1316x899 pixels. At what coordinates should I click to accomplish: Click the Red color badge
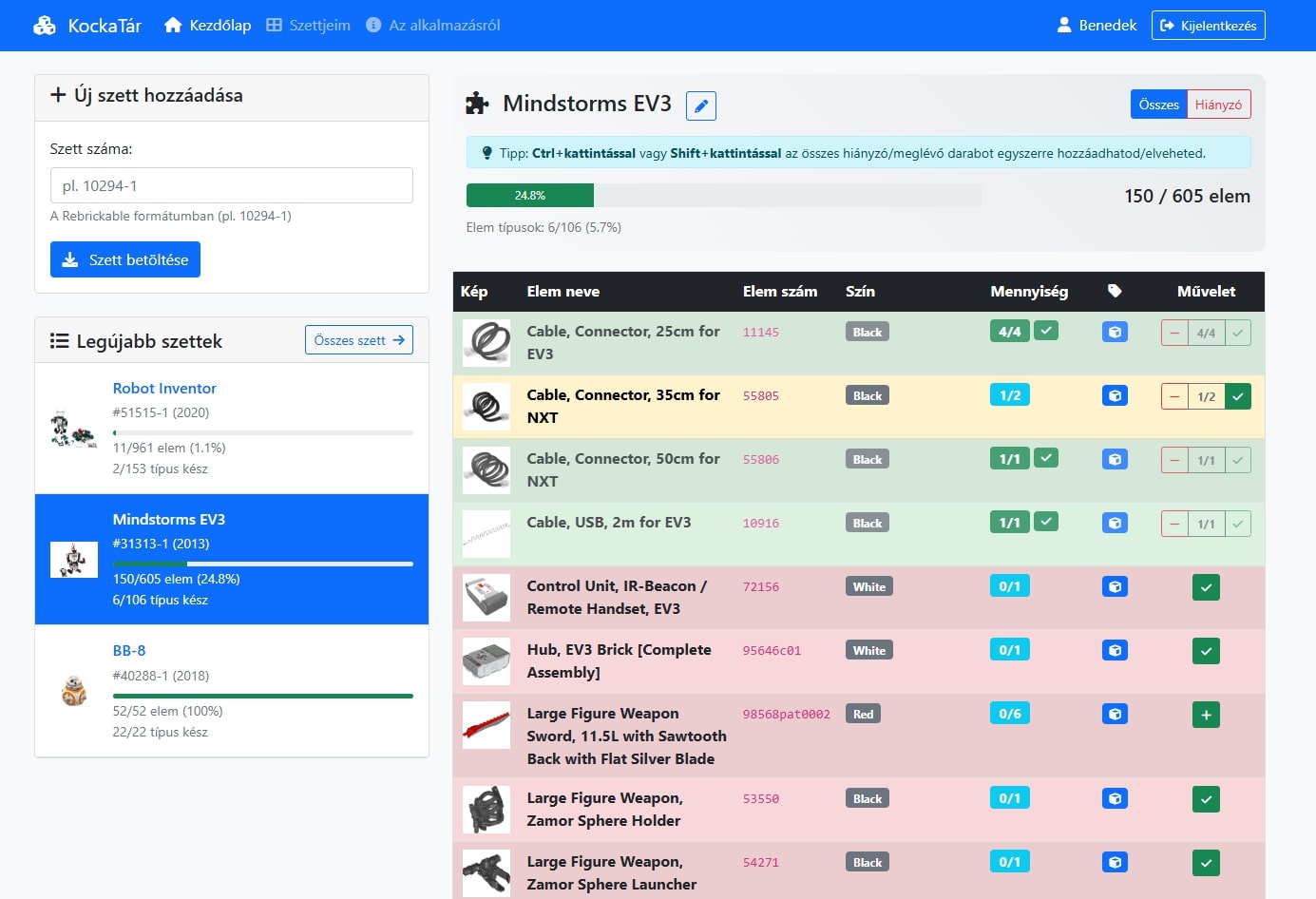[863, 714]
